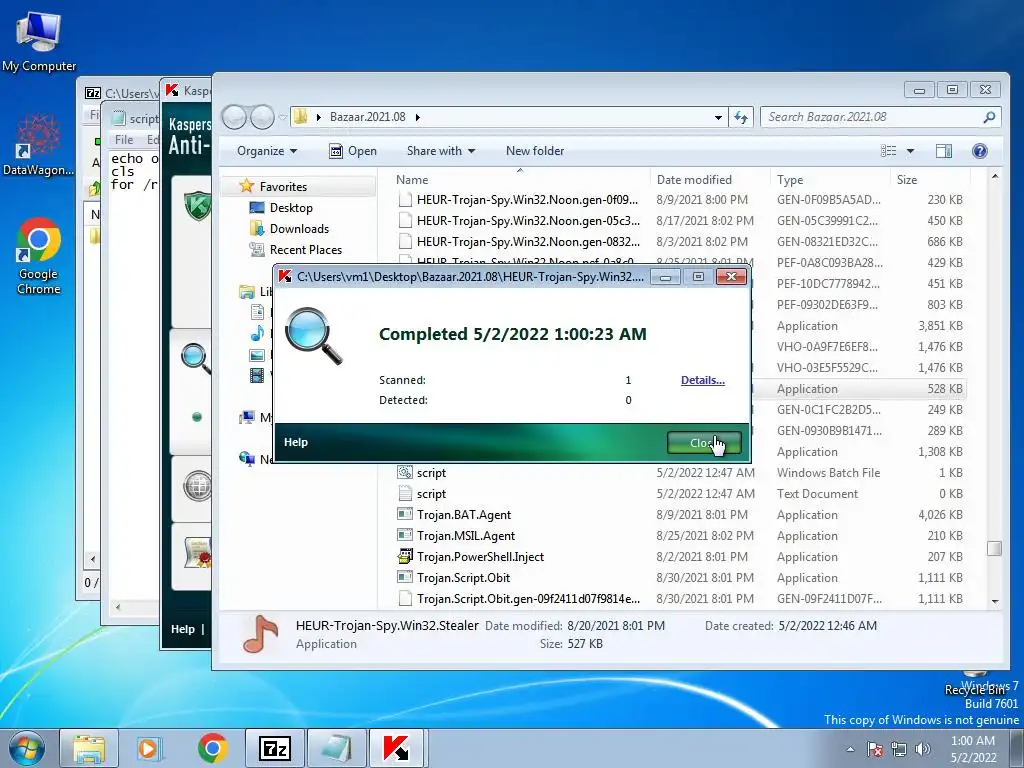This screenshot has width=1024, height=768.
Task: Open DataWagon desktop shortcut
Action: [39, 144]
